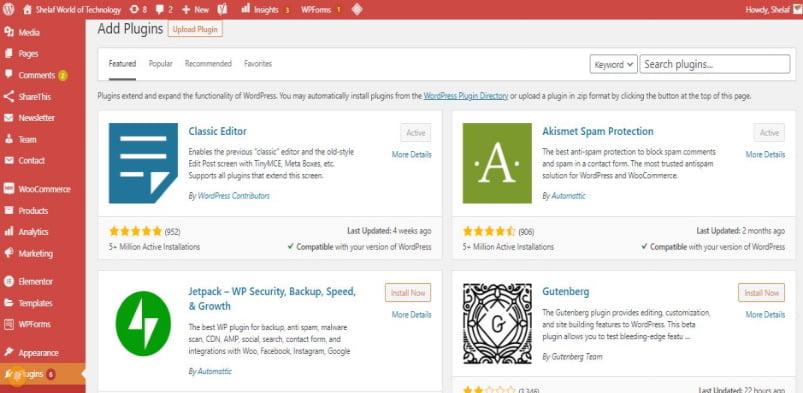The height and width of the screenshot is (393, 803).
Task: Click Products icon in sidebar
Action: point(9,210)
